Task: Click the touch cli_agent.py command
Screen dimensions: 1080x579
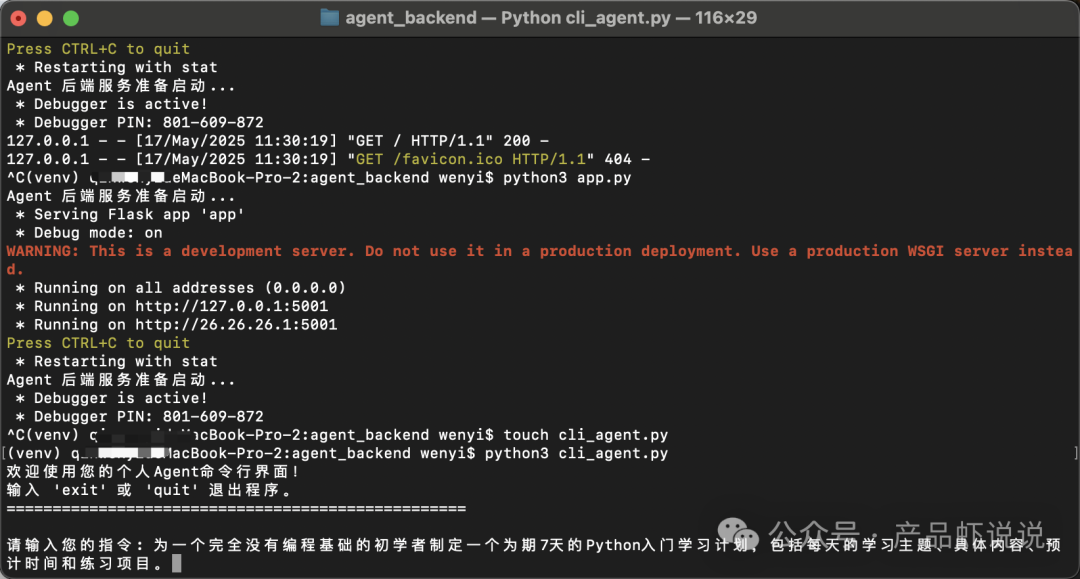Action: (585, 435)
